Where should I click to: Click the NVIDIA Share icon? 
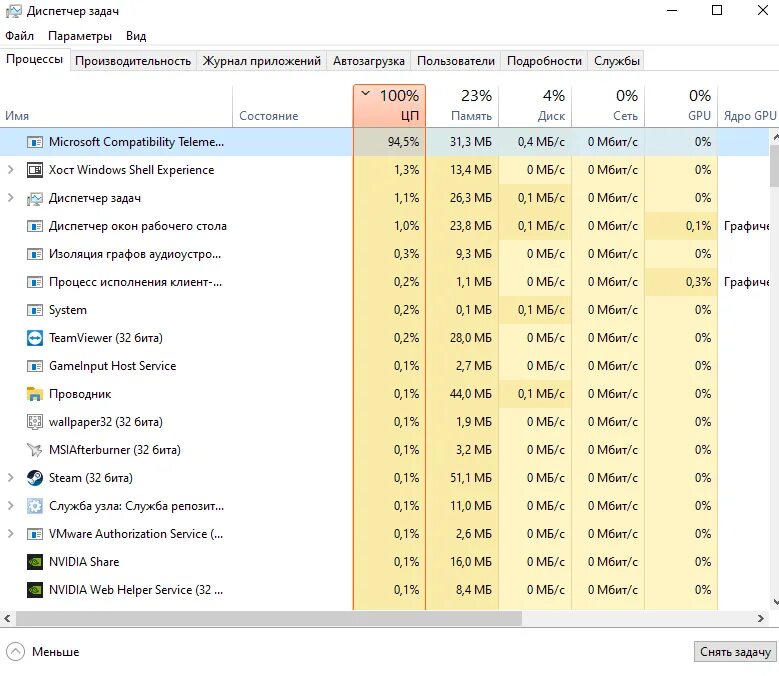[34, 562]
